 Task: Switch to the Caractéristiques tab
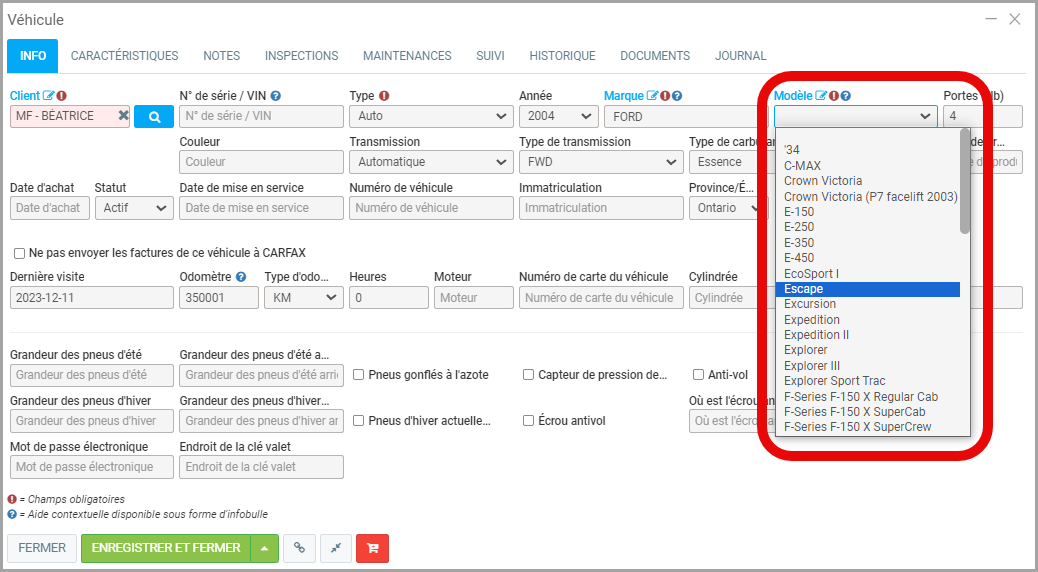[124, 56]
